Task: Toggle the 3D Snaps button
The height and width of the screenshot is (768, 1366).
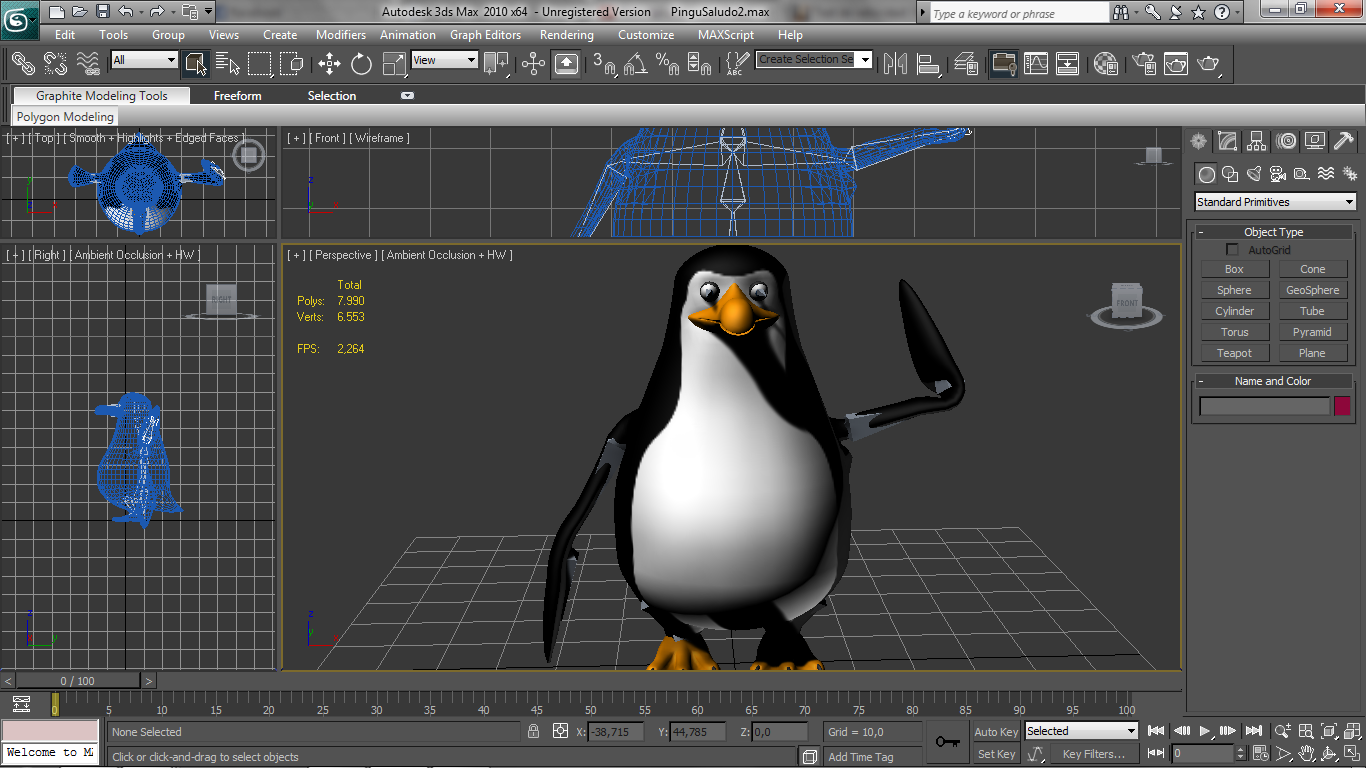Action: pyautogui.click(x=603, y=64)
